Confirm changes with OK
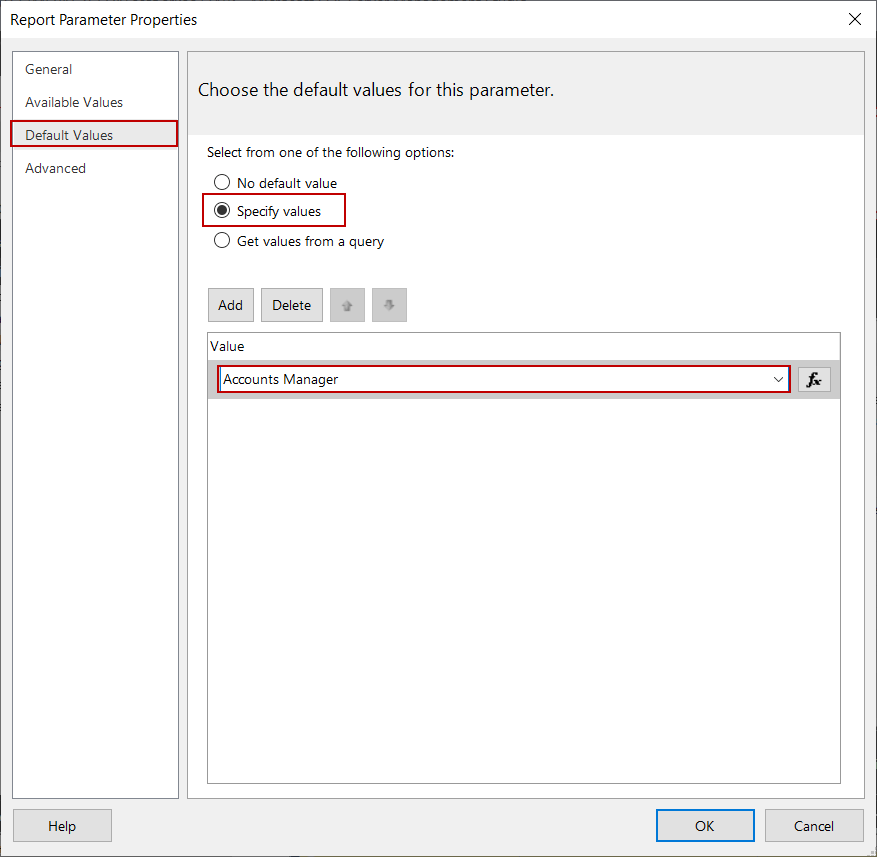The image size is (877, 857). pyautogui.click(x=705, y=825)
